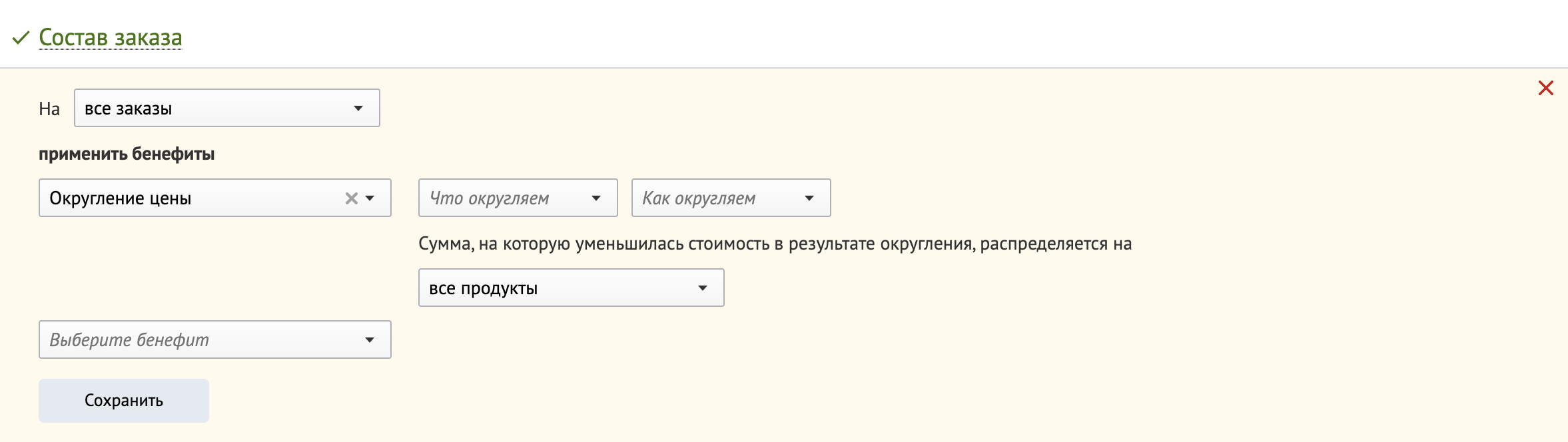
Task: Click the dropdown arrow of Как округляем
Action: (x=809, y=198)
